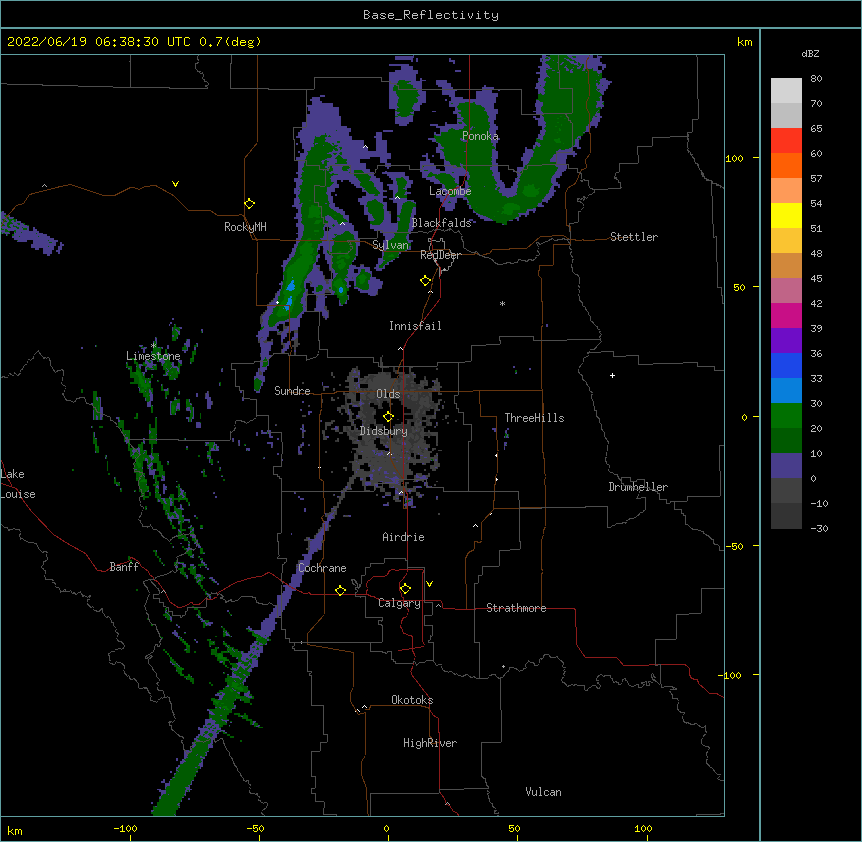Click the Airdrie city label

404,537
